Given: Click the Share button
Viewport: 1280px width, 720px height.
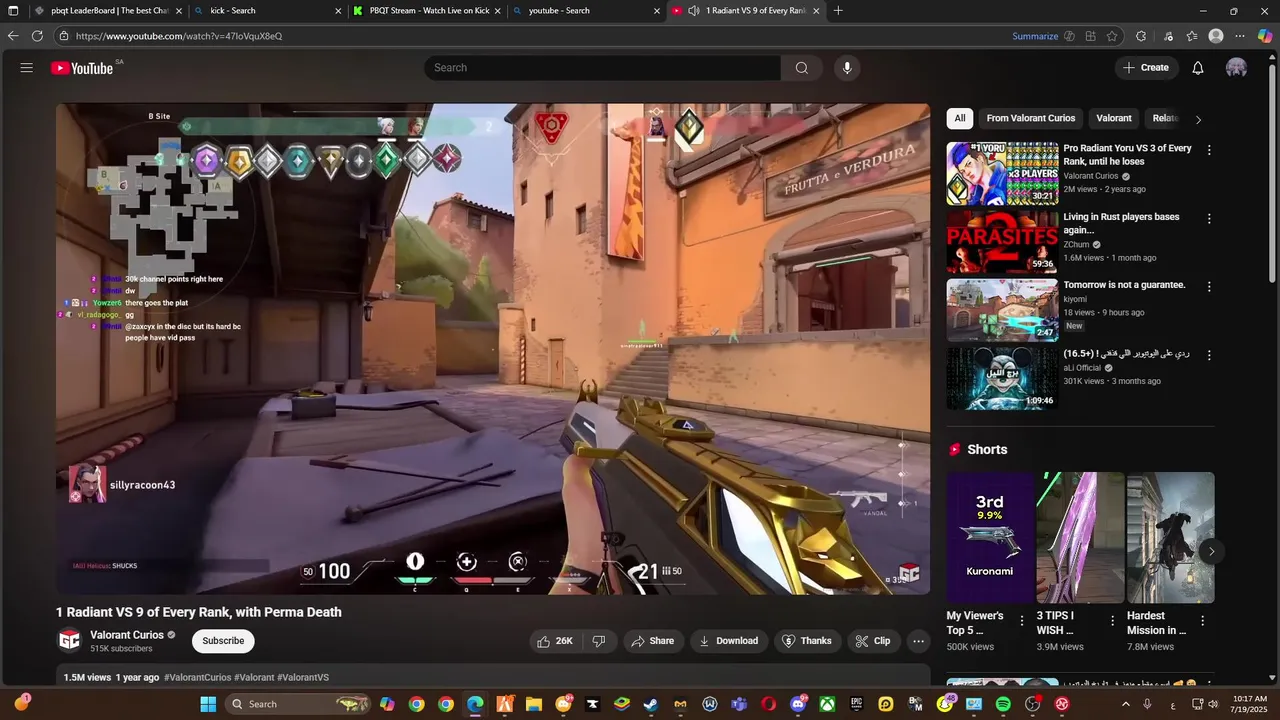Looking at the screenshot, I should tap(652, 641).
